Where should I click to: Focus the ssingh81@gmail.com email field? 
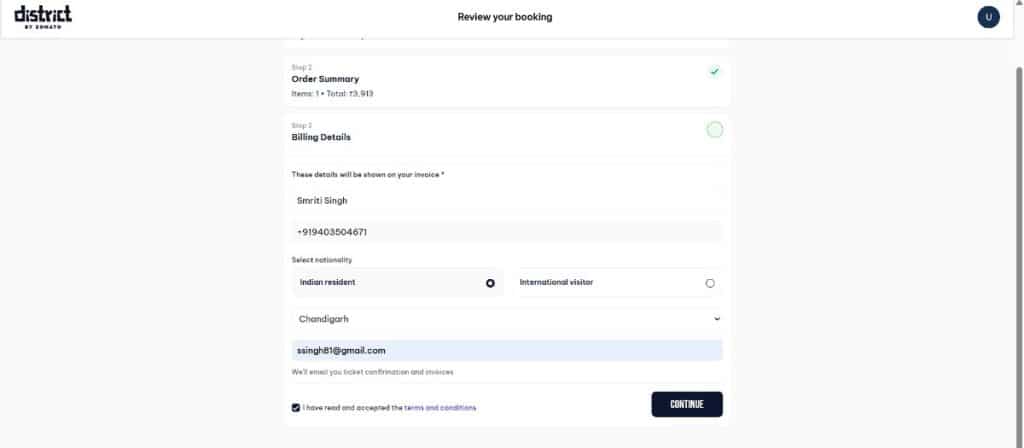(508, 351)
